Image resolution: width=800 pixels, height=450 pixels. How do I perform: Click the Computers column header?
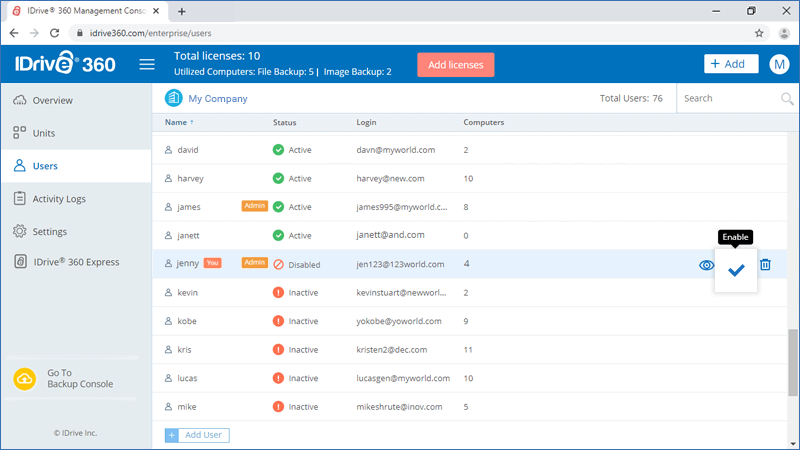[484, 122]
